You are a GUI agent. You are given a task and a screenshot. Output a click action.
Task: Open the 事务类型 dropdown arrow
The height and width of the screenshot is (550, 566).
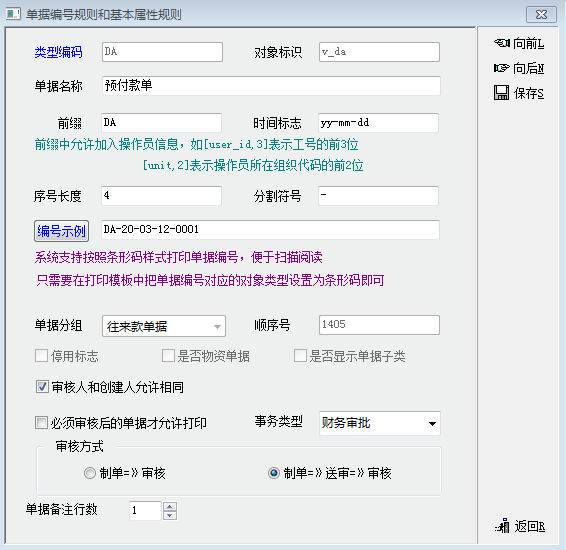[x=432, y=423]
